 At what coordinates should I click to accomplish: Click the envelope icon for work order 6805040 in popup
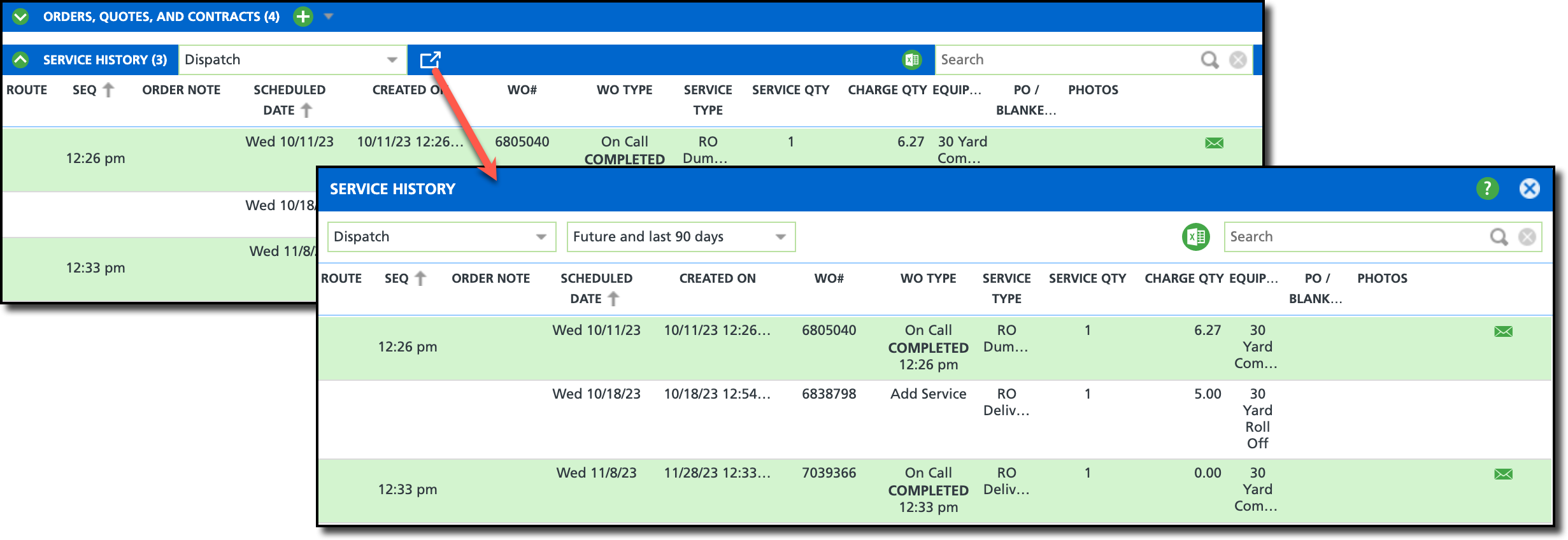tap(1503, 331)
